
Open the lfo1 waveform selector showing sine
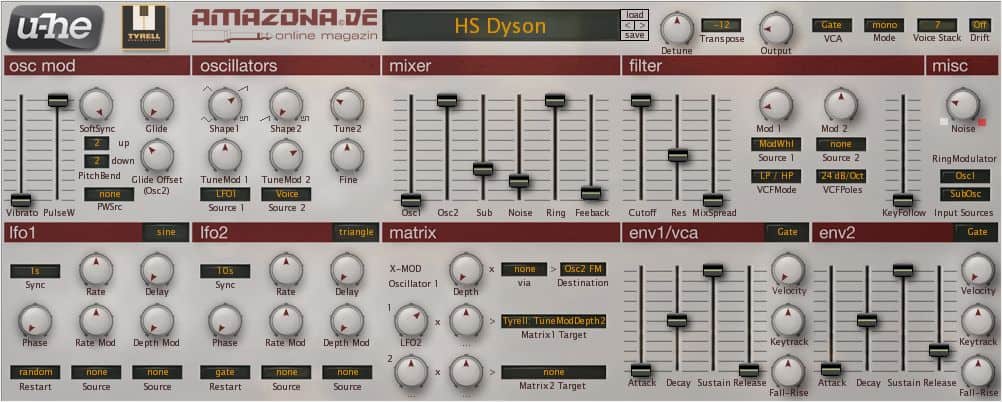(165, 233)
